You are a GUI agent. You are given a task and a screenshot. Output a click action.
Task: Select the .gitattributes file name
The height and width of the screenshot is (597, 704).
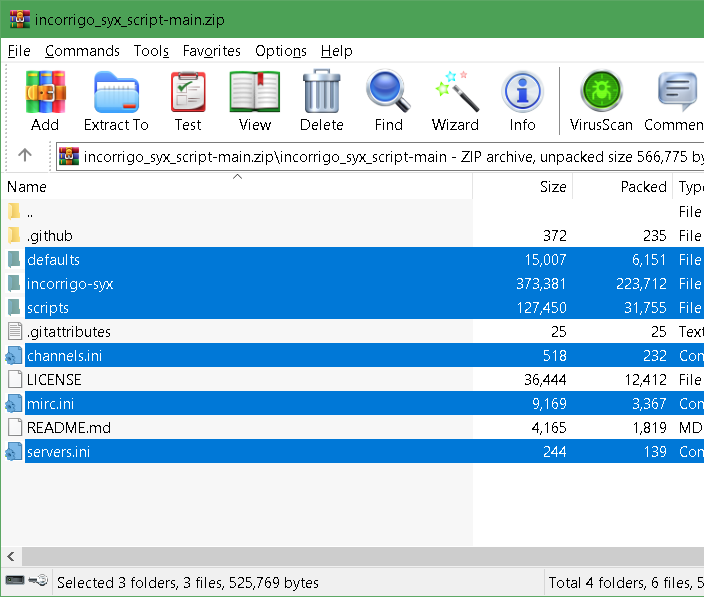(68, 332)
